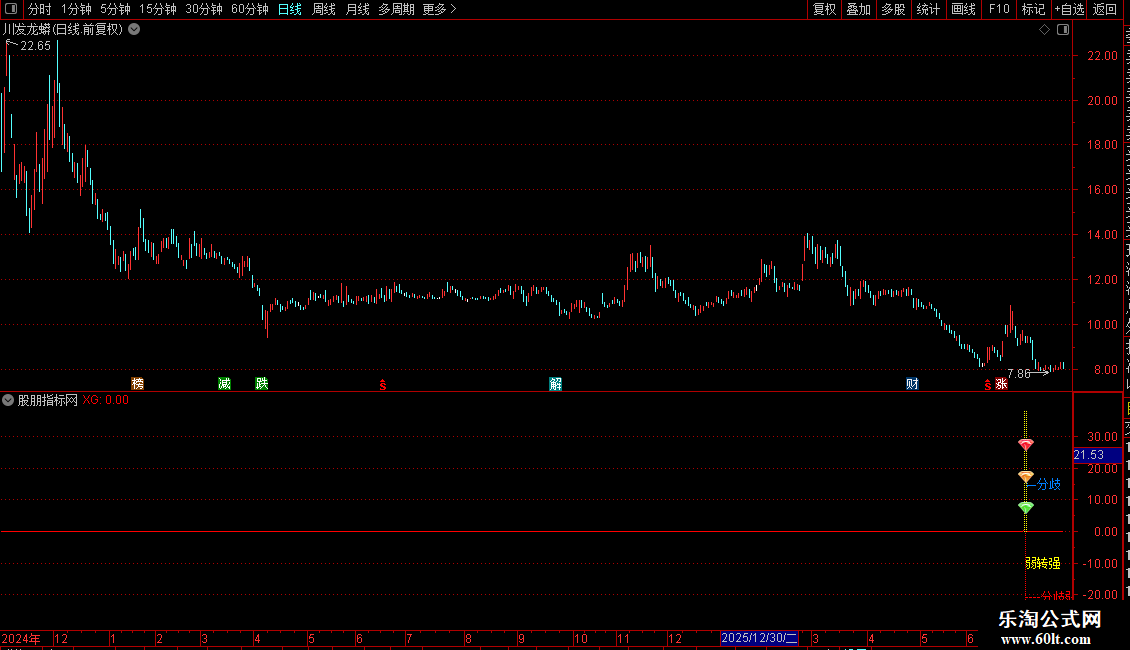Click the cyan 解 marker icon
This screenshot has width=1130, height=650.
pos(556,383)
